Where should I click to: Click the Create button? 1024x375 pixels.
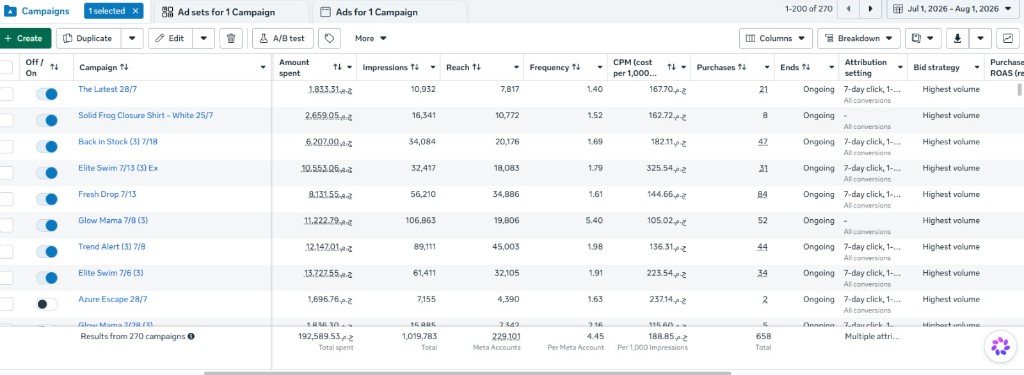[24, 39]
